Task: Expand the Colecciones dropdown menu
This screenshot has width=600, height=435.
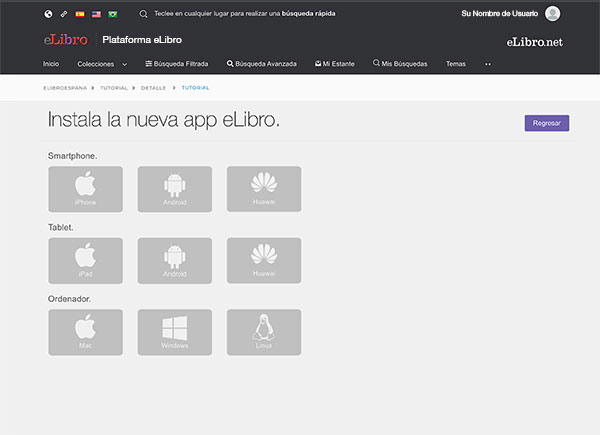Action: point(102,64)
